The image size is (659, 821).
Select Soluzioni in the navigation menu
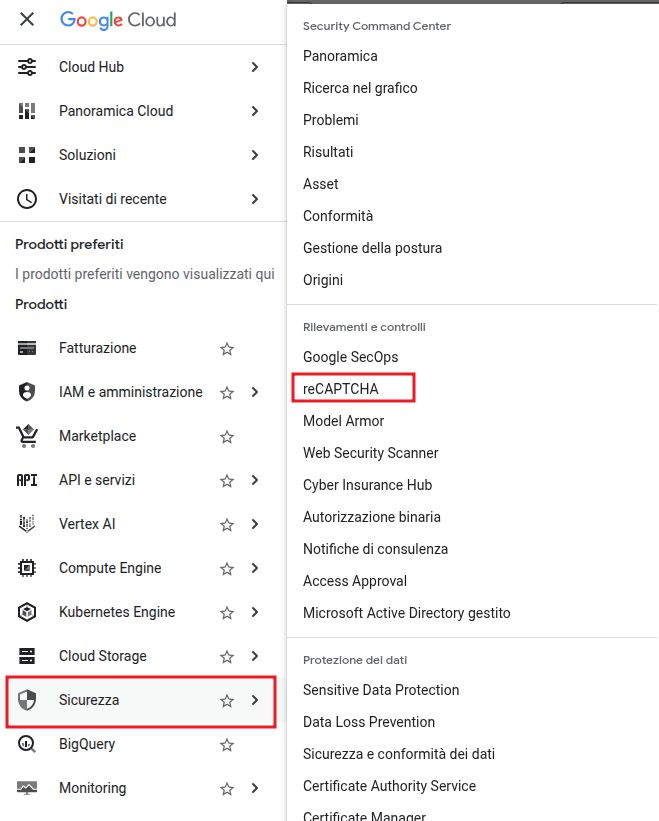pos(87,155)
